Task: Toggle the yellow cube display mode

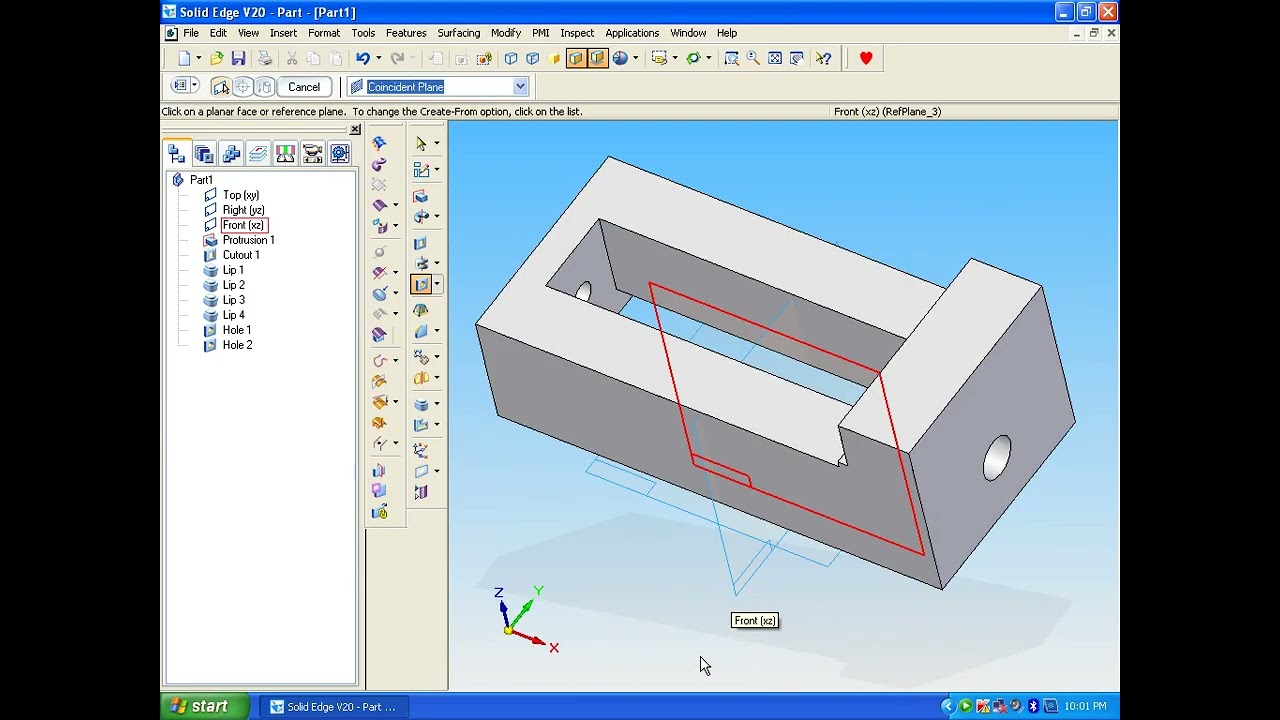Action: (554, 58)
